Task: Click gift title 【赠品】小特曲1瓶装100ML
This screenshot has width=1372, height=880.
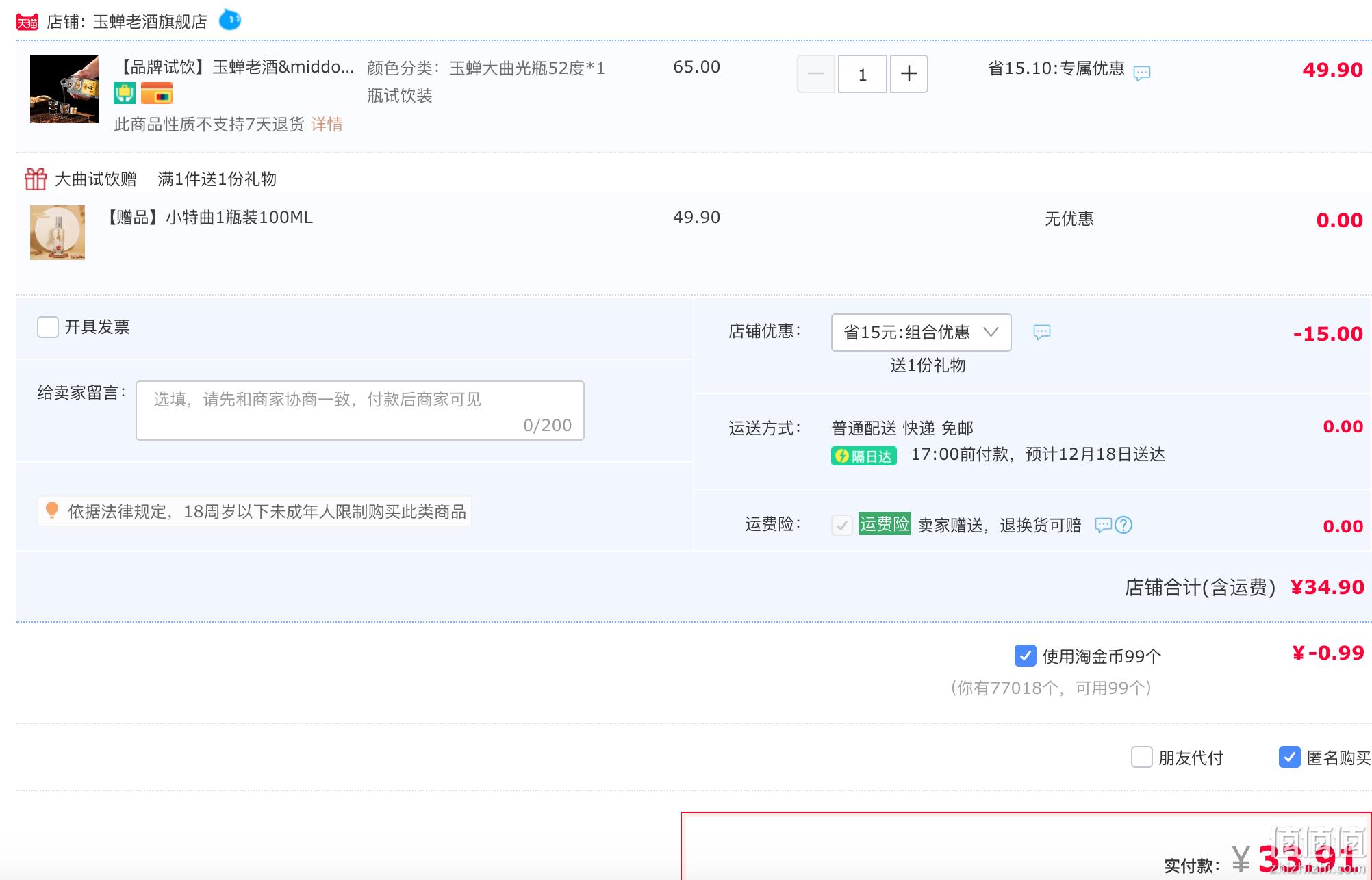Action: point(208,218)
